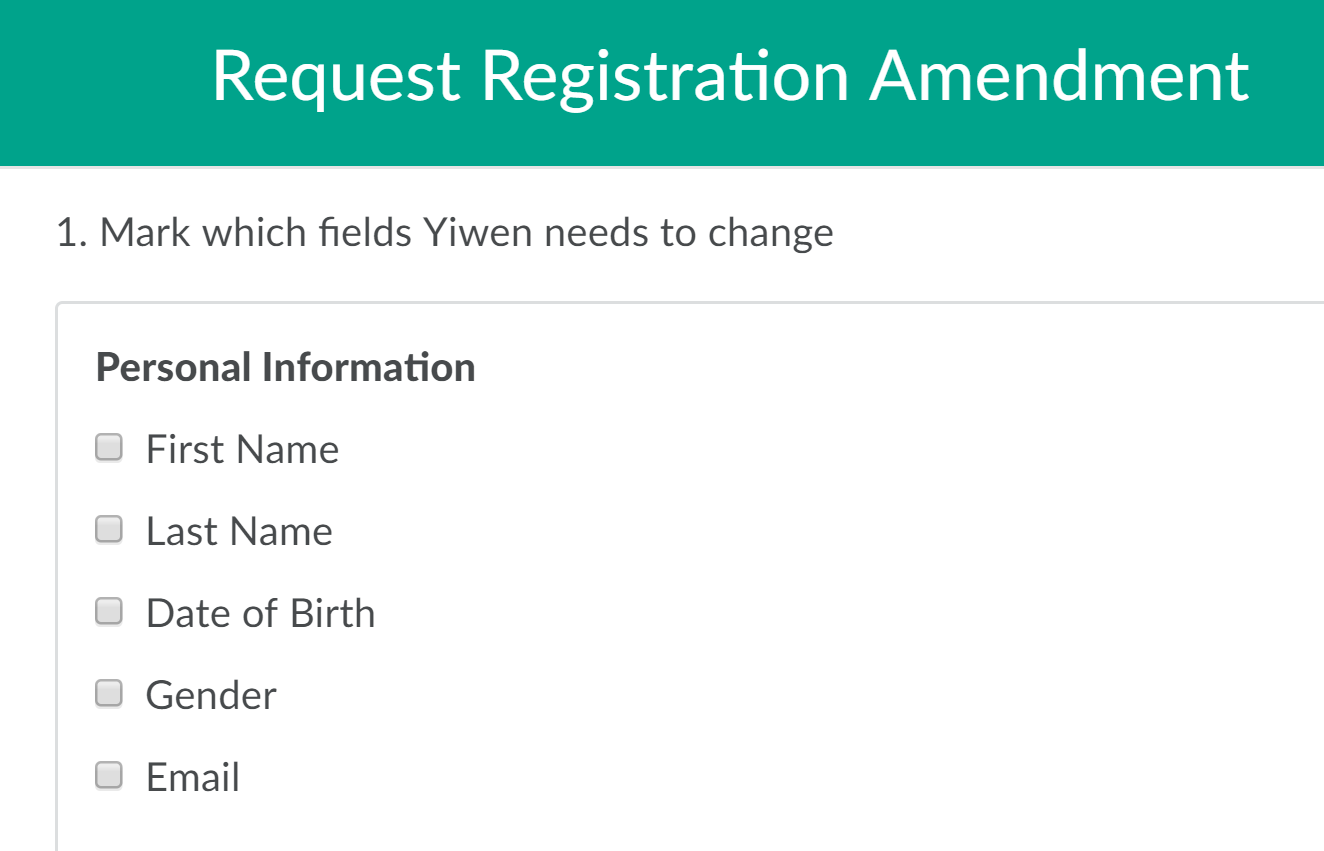1324x851 pixels.
Task: Click the "Last Name" label text
Action: pos(239,532)
